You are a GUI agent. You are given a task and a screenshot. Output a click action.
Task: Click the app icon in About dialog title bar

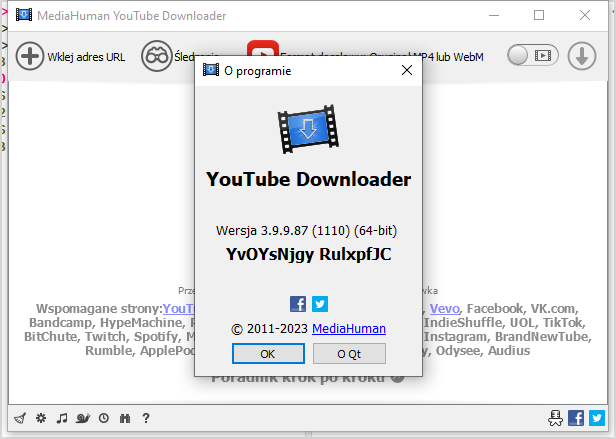coord(211,70)
